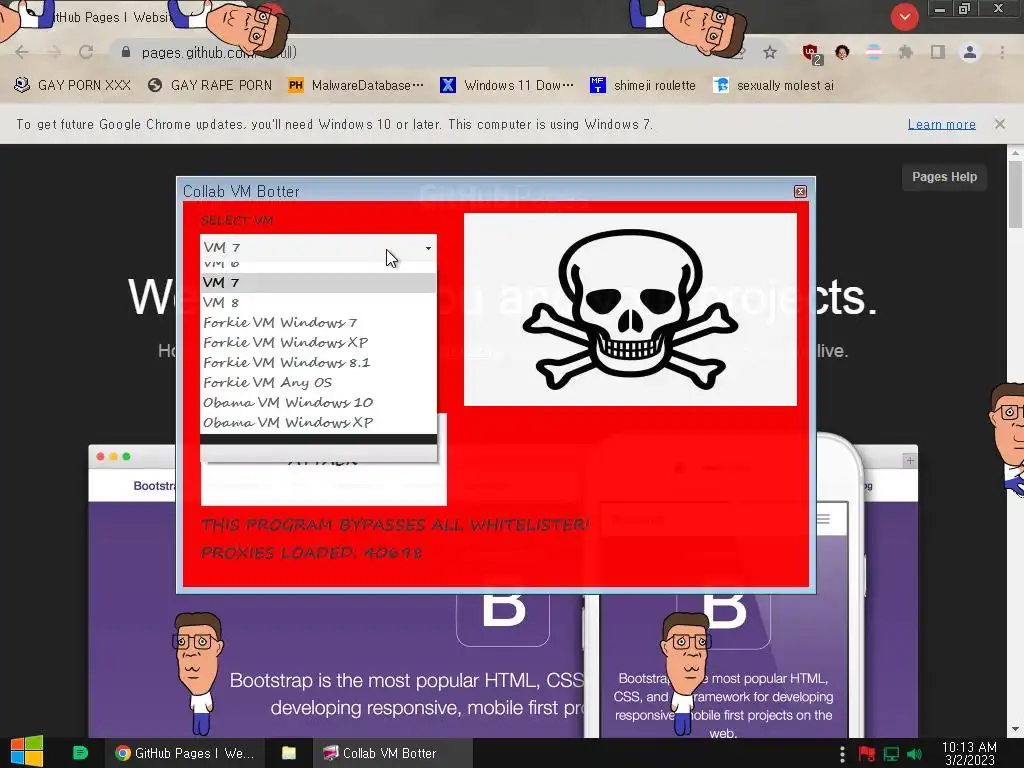Select Forkie VM Windows 8.1 entry
The width and height of the screenshot is (1024, 768).
(318, 362)
